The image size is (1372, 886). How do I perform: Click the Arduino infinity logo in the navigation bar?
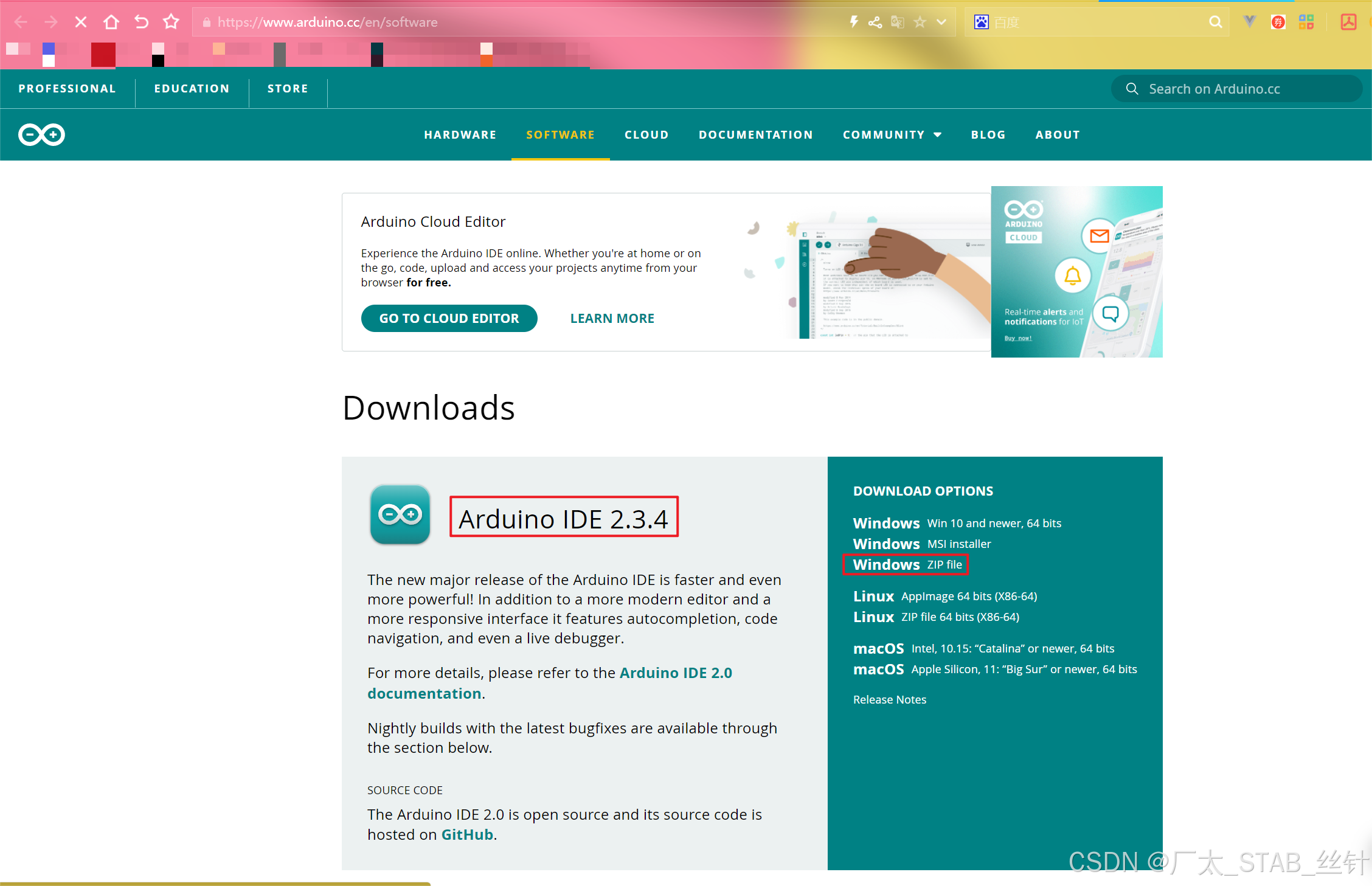coord(41,134)
